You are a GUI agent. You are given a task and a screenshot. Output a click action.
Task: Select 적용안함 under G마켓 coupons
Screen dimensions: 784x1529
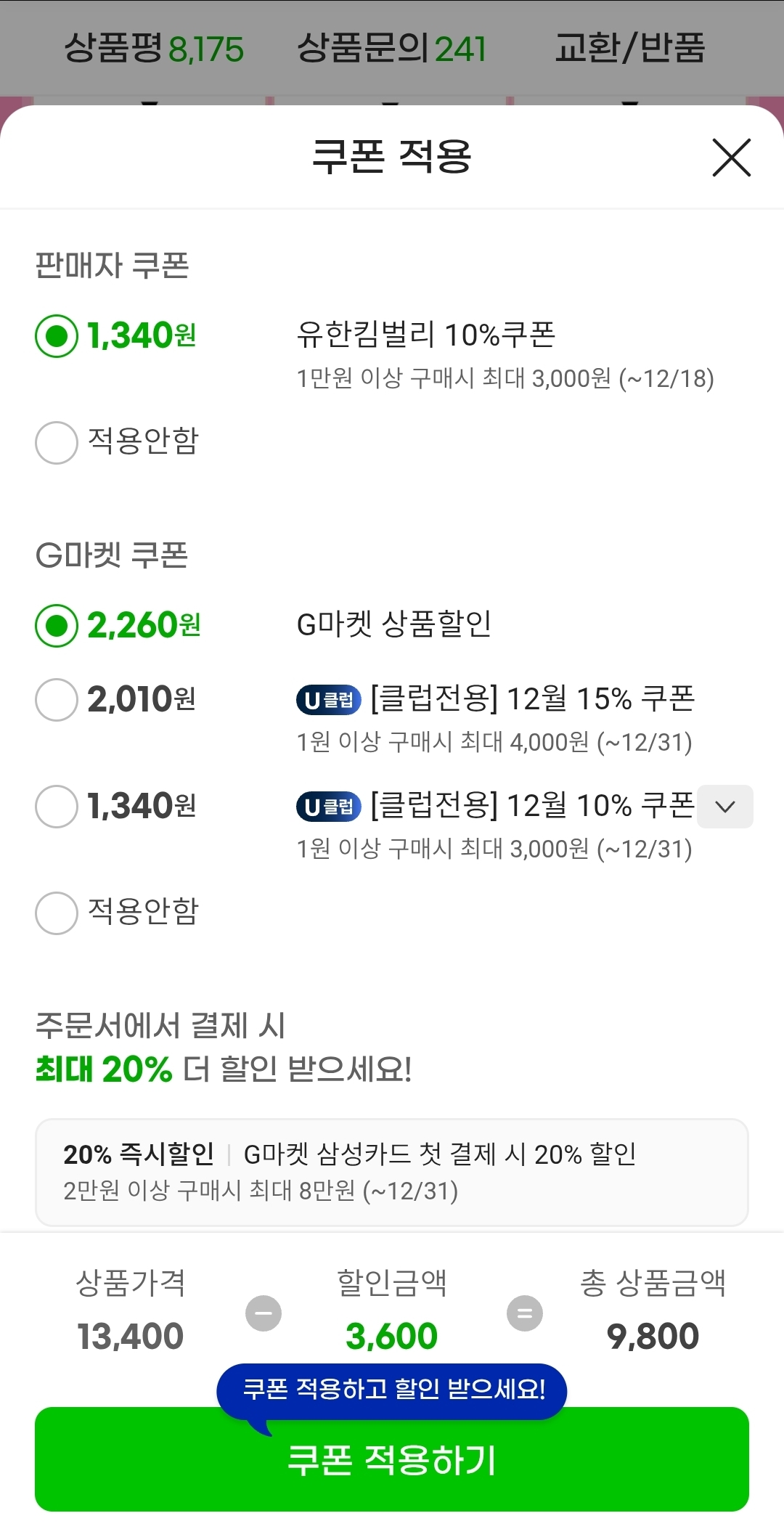[57, 913]
